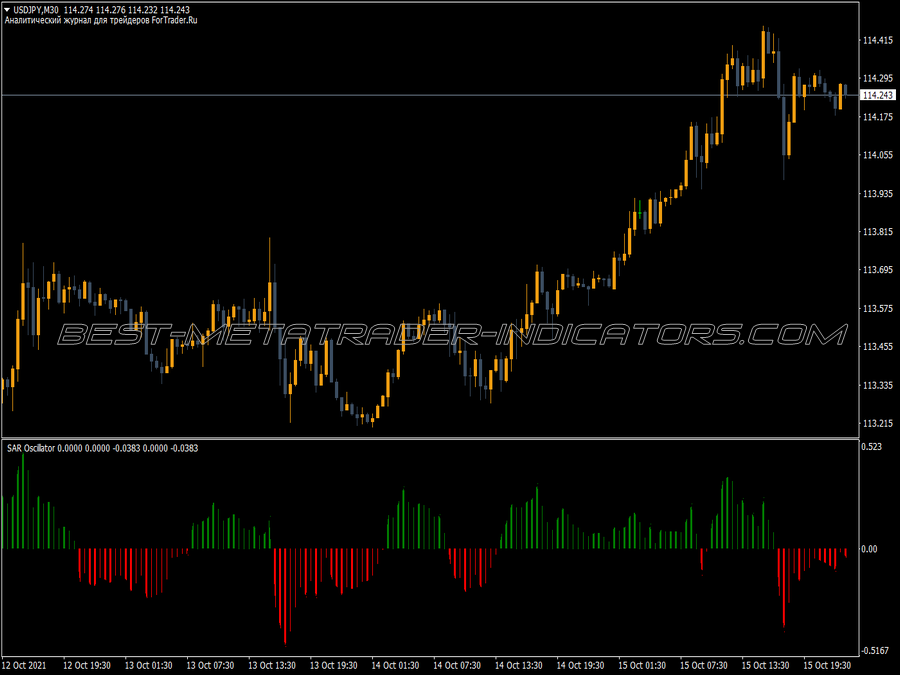Click the 13 Oct 07:30 time label
The width and height of the screenshot is (900, 675).
pos(210,666)
